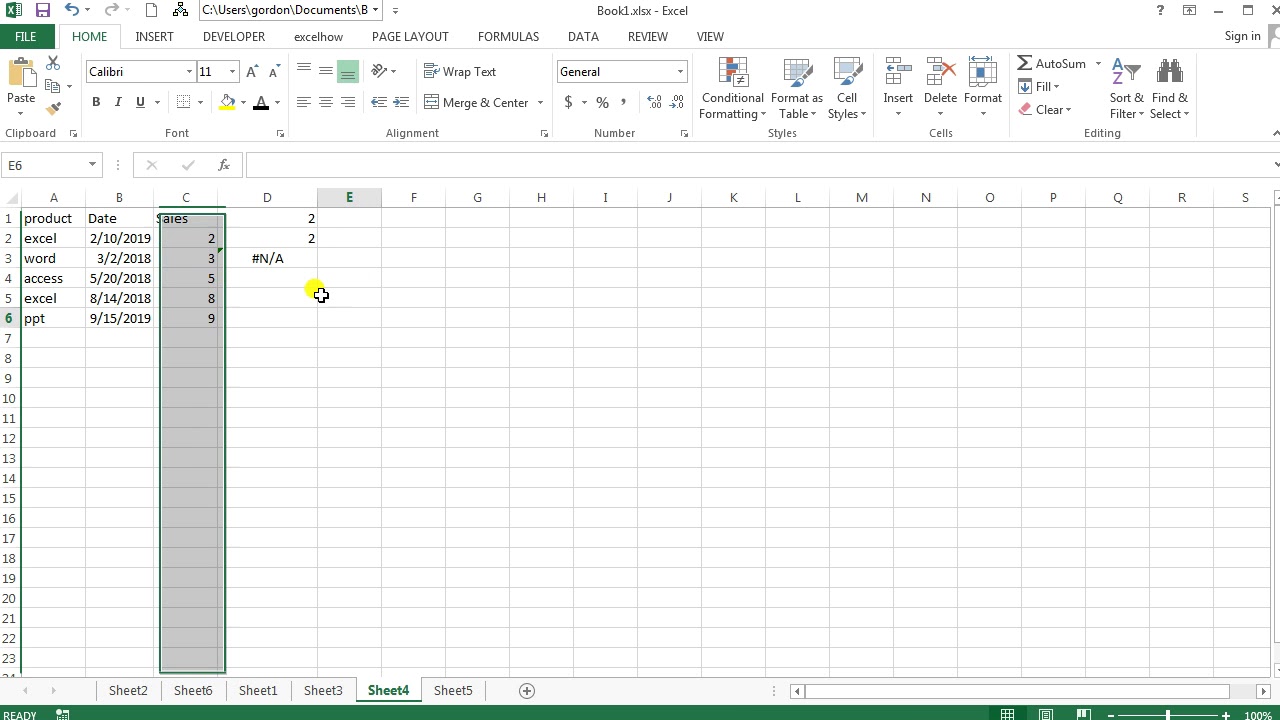Click the Borders icon
The width and height of the screenshot is (1280, 720).
[x=183, y=102]
